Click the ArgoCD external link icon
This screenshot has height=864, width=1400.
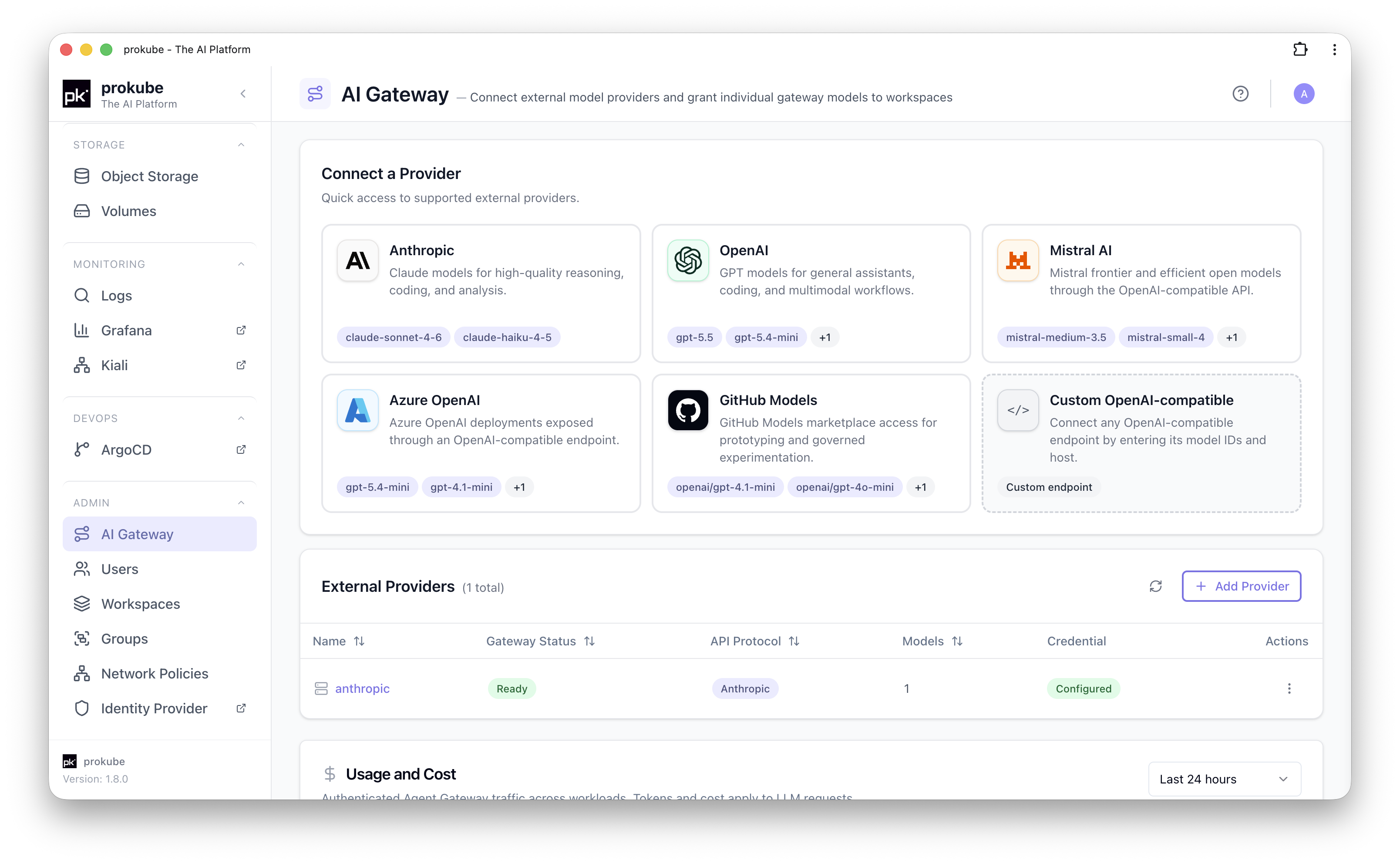click(241, 450)
